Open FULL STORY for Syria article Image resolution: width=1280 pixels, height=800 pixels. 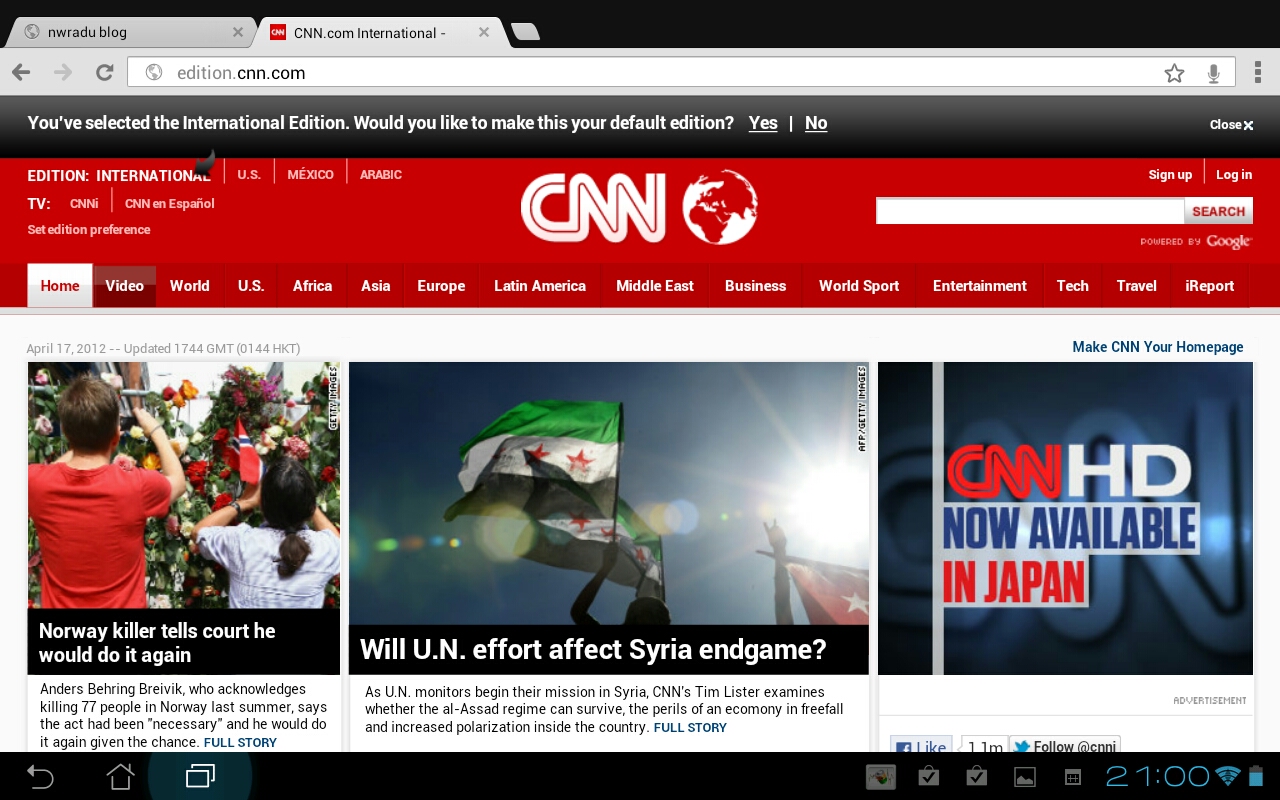690,728
